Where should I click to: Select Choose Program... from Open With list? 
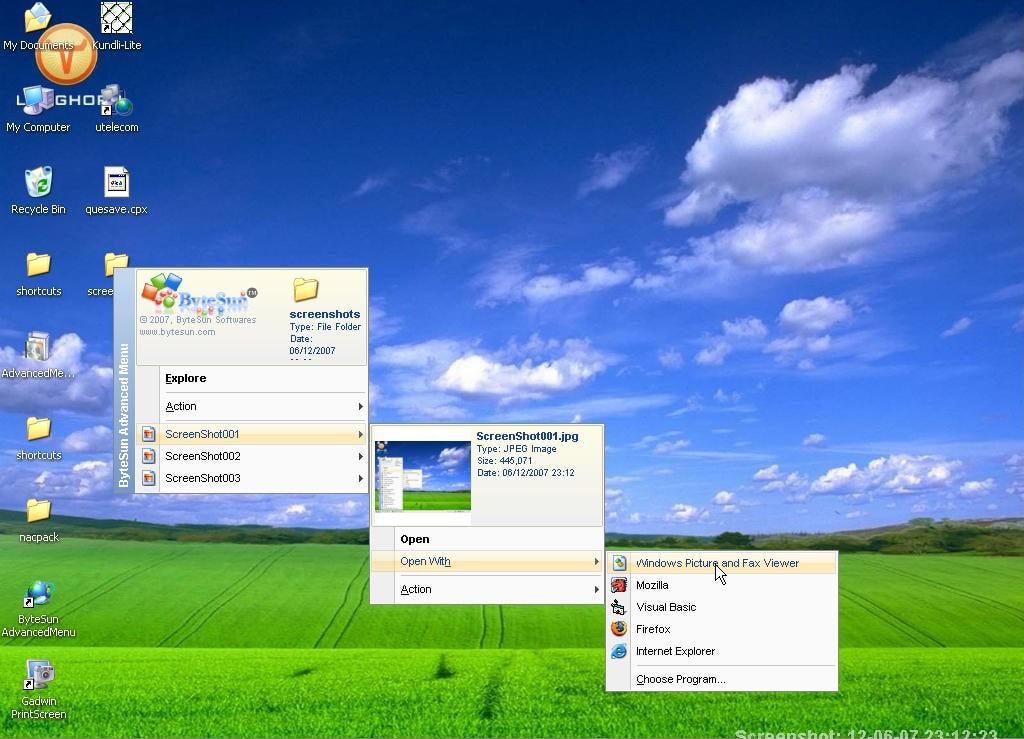point(680,679)
